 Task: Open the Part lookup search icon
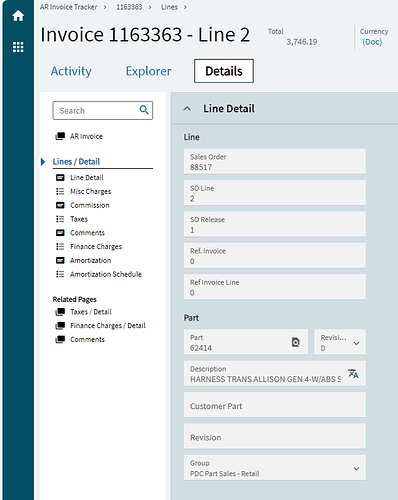(296, 342)
